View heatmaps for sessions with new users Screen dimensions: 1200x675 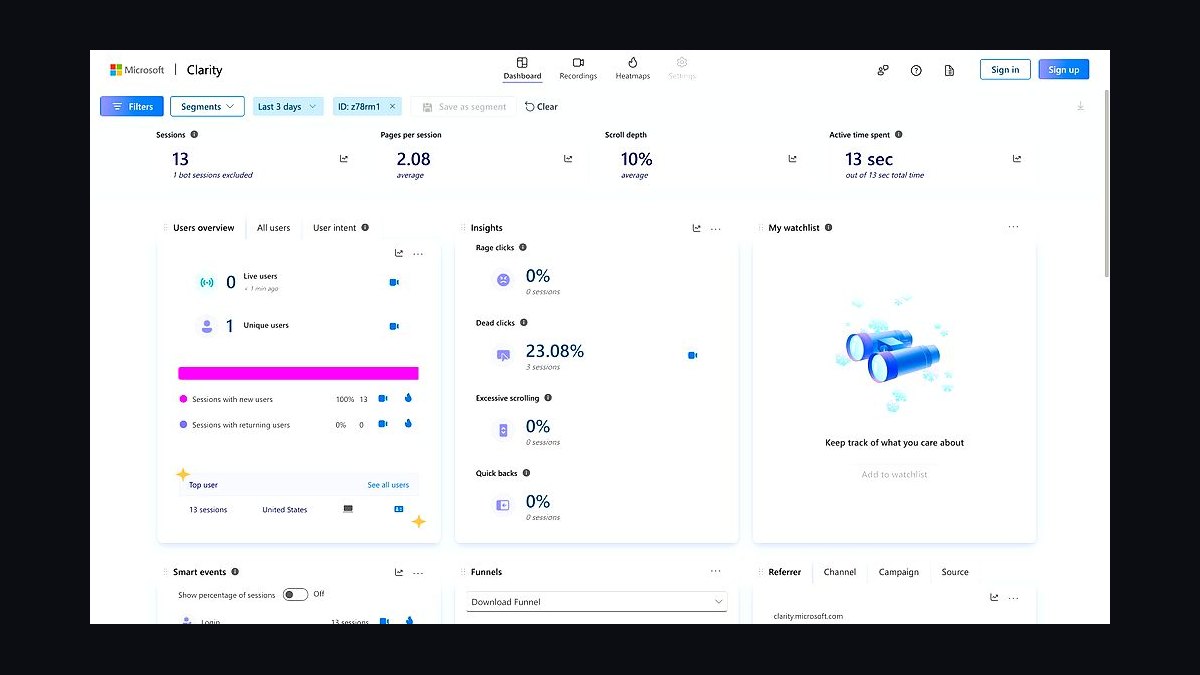pos(408,398)
